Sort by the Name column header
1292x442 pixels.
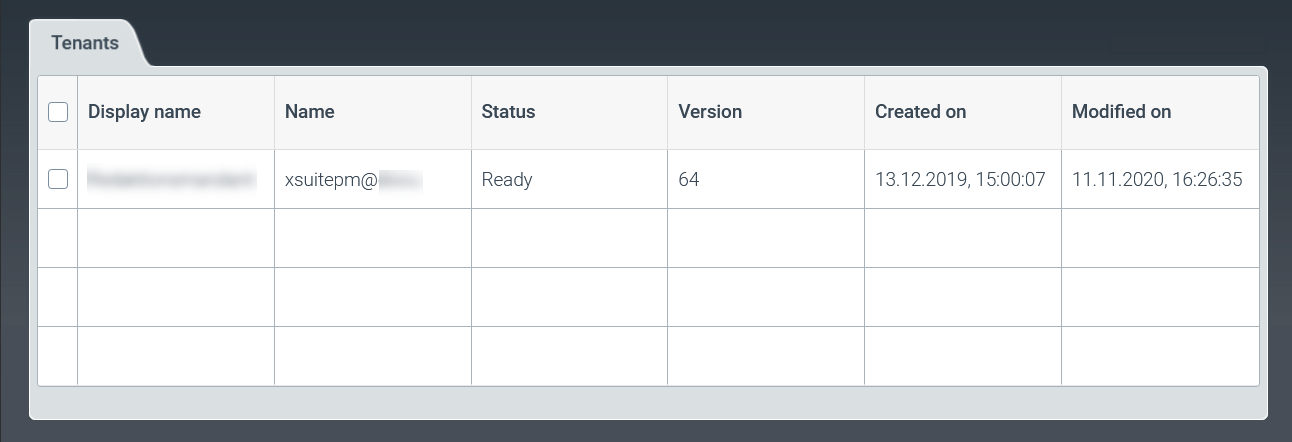[x=310, y=112]
